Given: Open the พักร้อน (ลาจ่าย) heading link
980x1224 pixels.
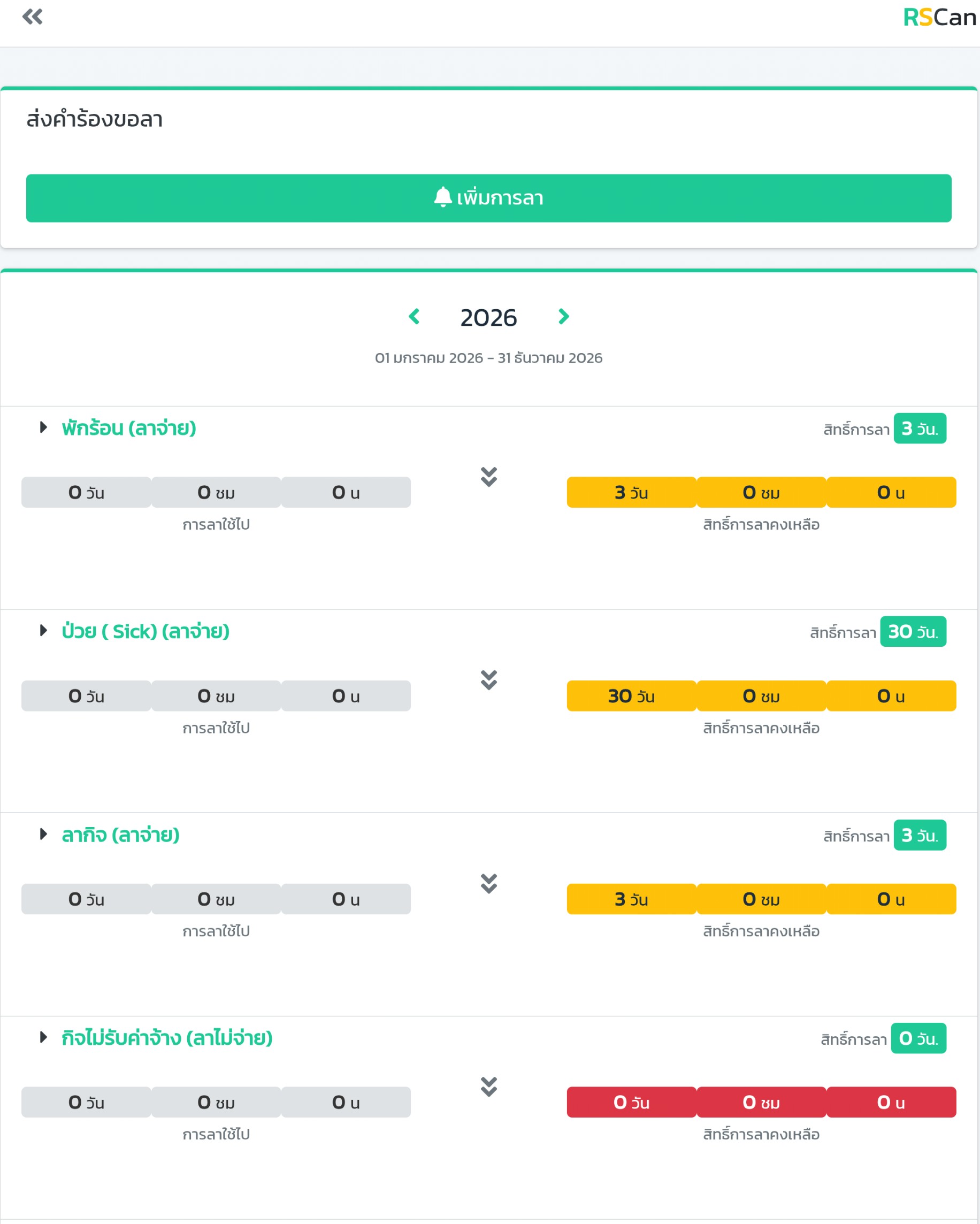Looking at the screenshot, I should click(x=129, y=427).
